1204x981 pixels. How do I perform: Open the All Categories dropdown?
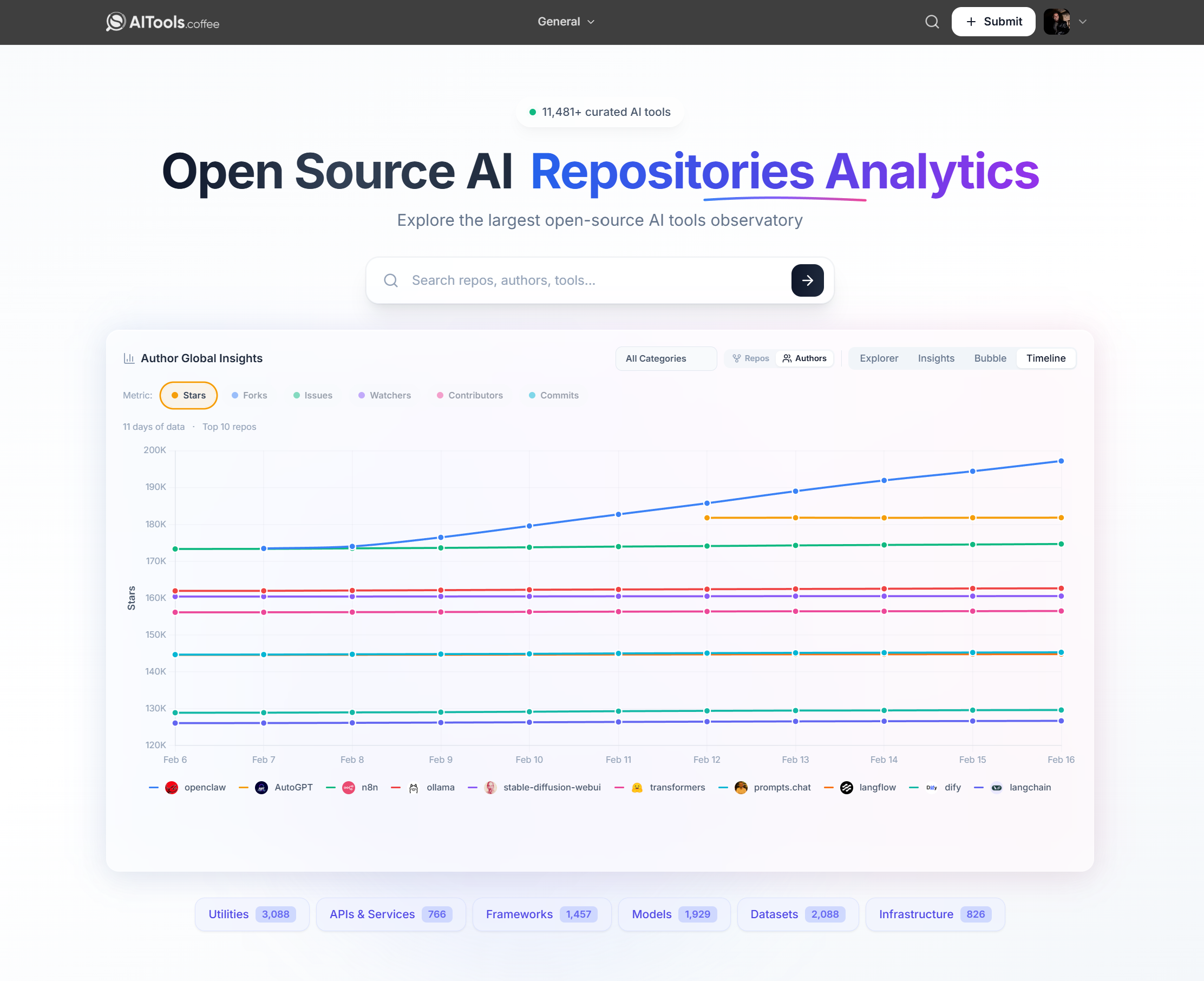(x=665, y=358)
